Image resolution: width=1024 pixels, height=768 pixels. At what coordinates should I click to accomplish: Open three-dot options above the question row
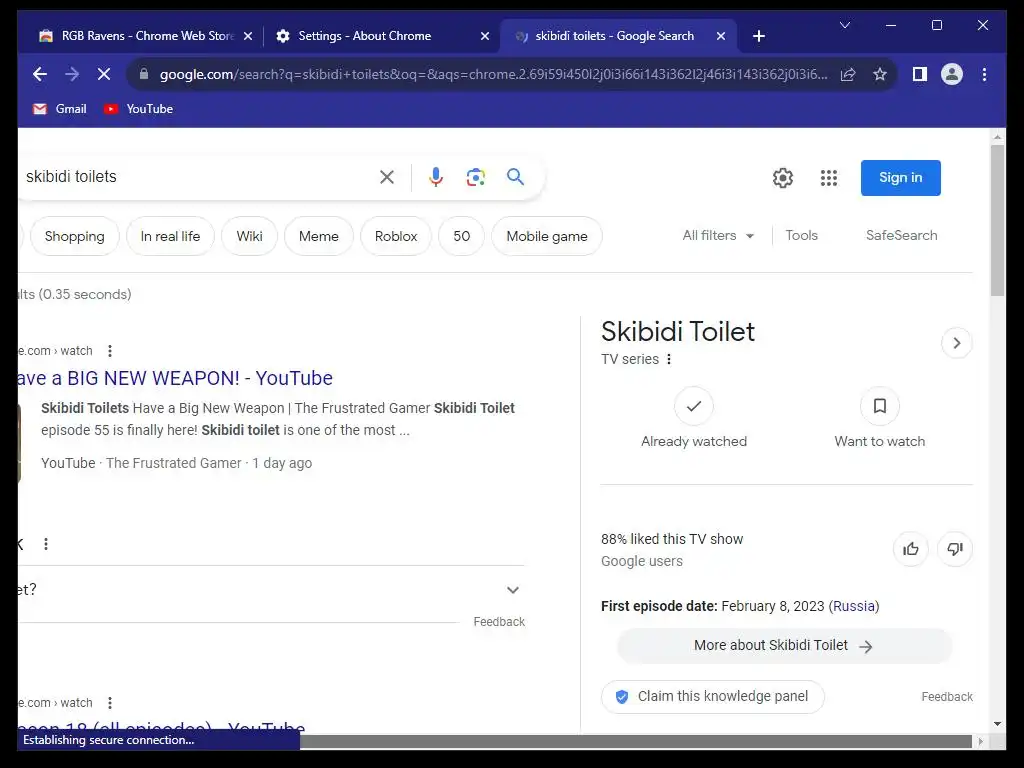point(46,544)
